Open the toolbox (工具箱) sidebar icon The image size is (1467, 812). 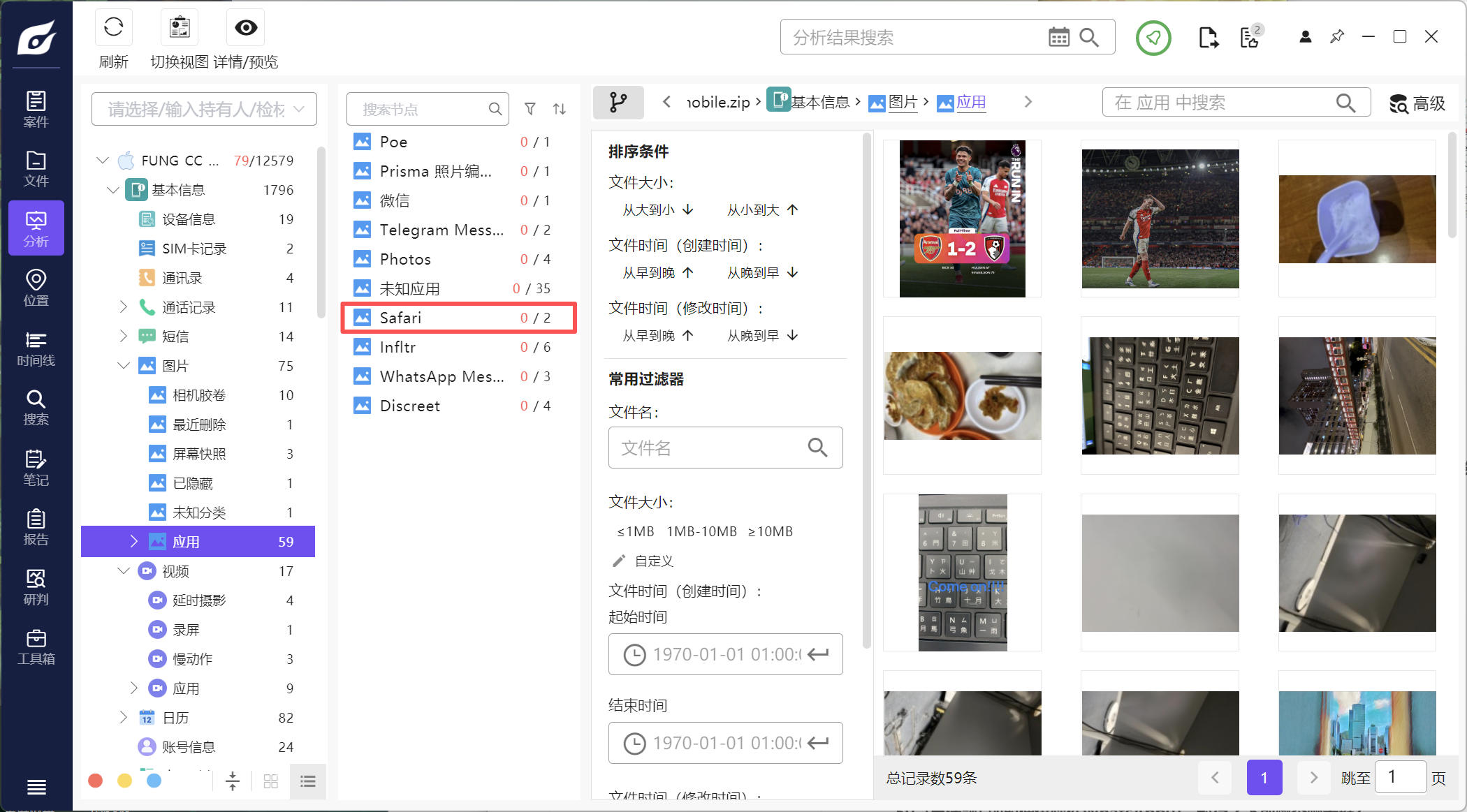[x=36, y=647]
